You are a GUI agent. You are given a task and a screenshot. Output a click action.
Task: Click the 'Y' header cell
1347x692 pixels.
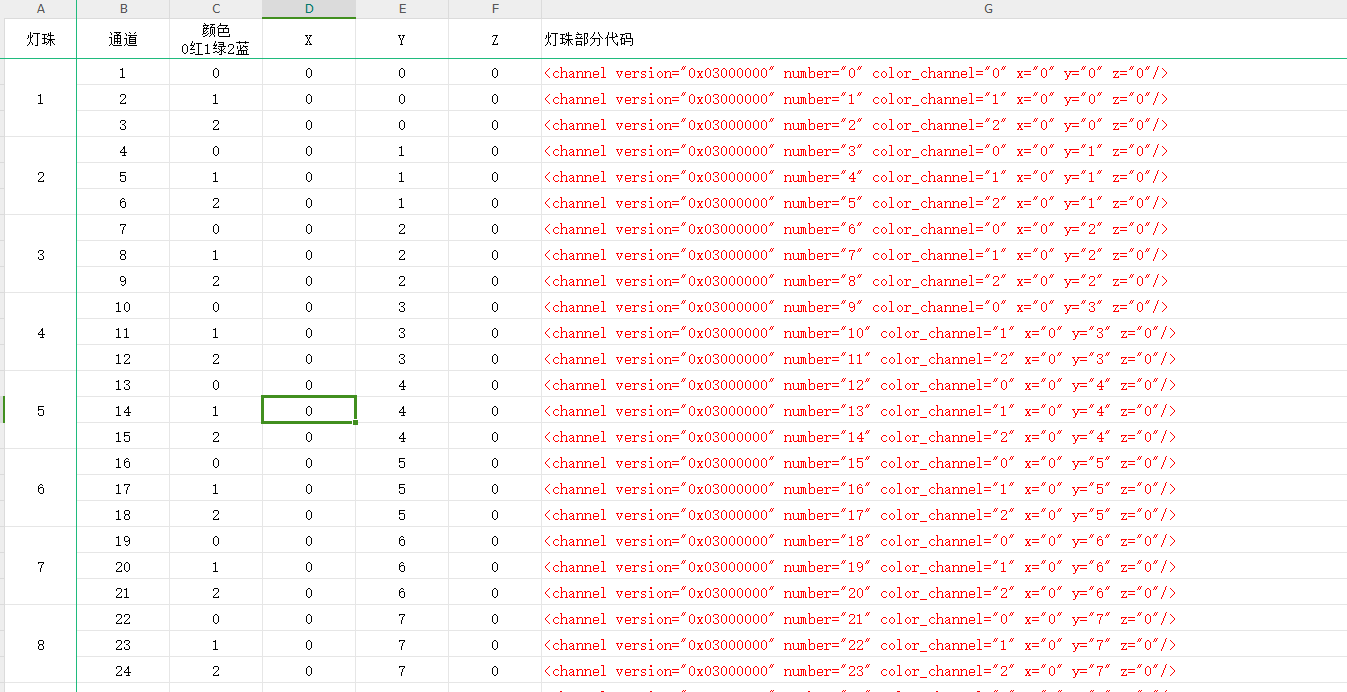point(402,39)
